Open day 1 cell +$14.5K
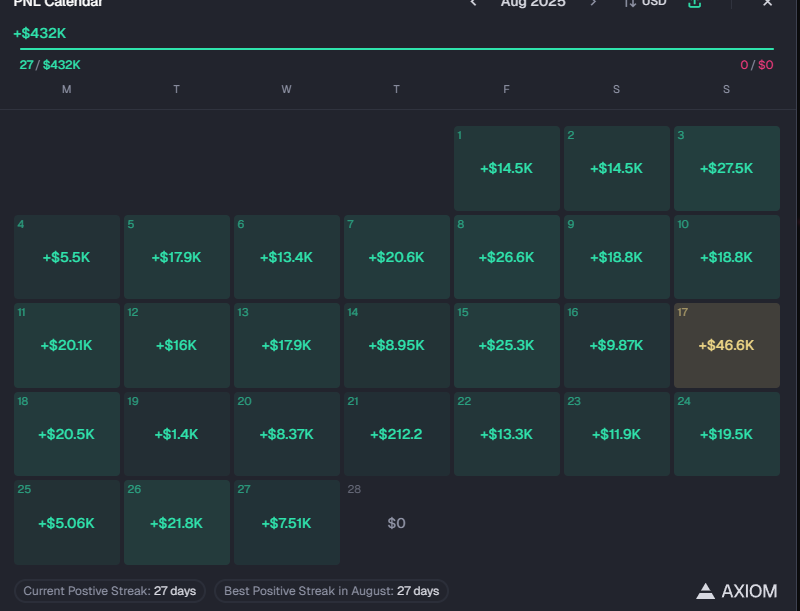This screenshot has width=800, height=611. pos(507,168)
